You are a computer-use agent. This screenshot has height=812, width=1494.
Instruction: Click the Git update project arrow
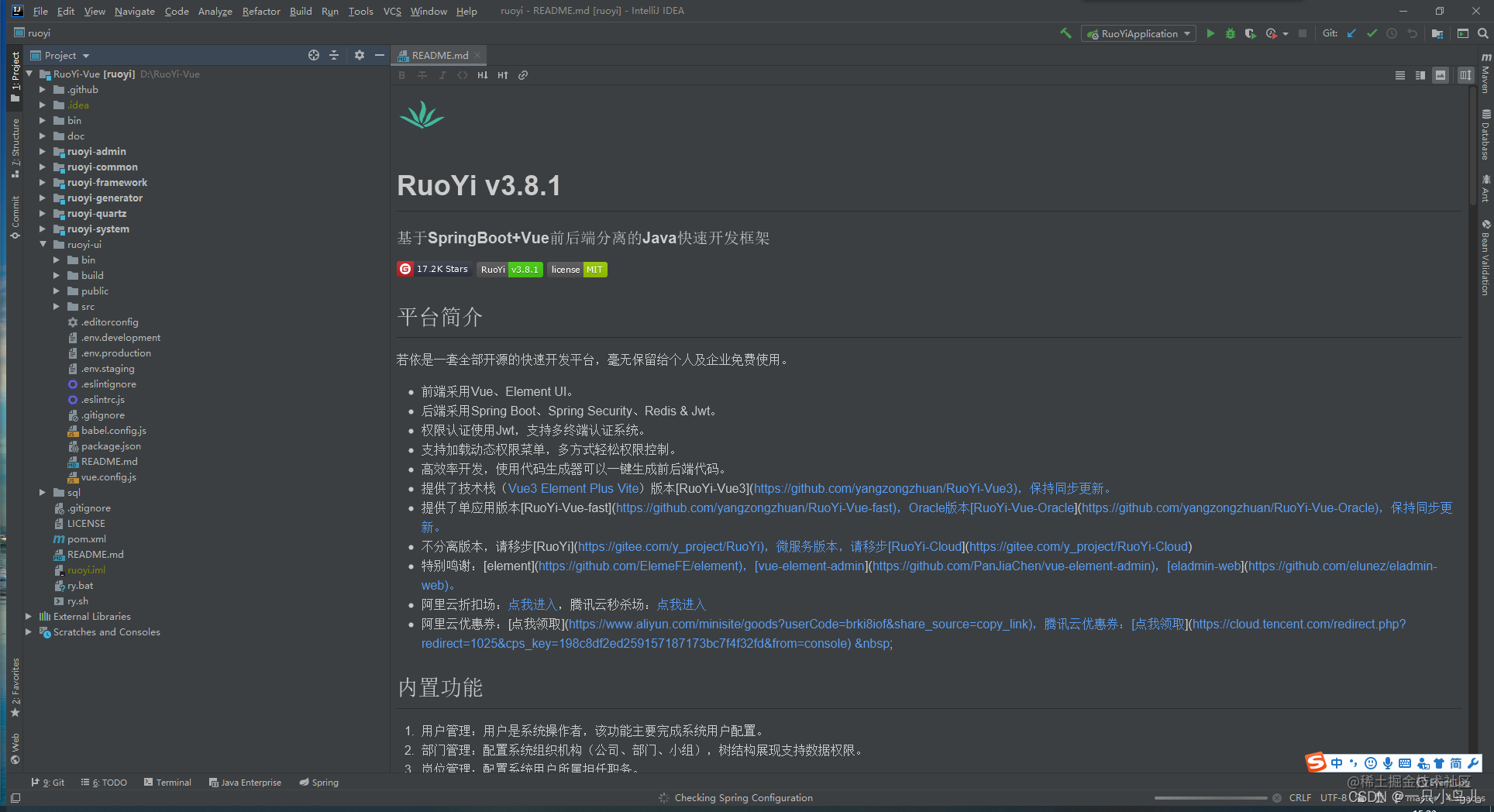[1351, 33]
